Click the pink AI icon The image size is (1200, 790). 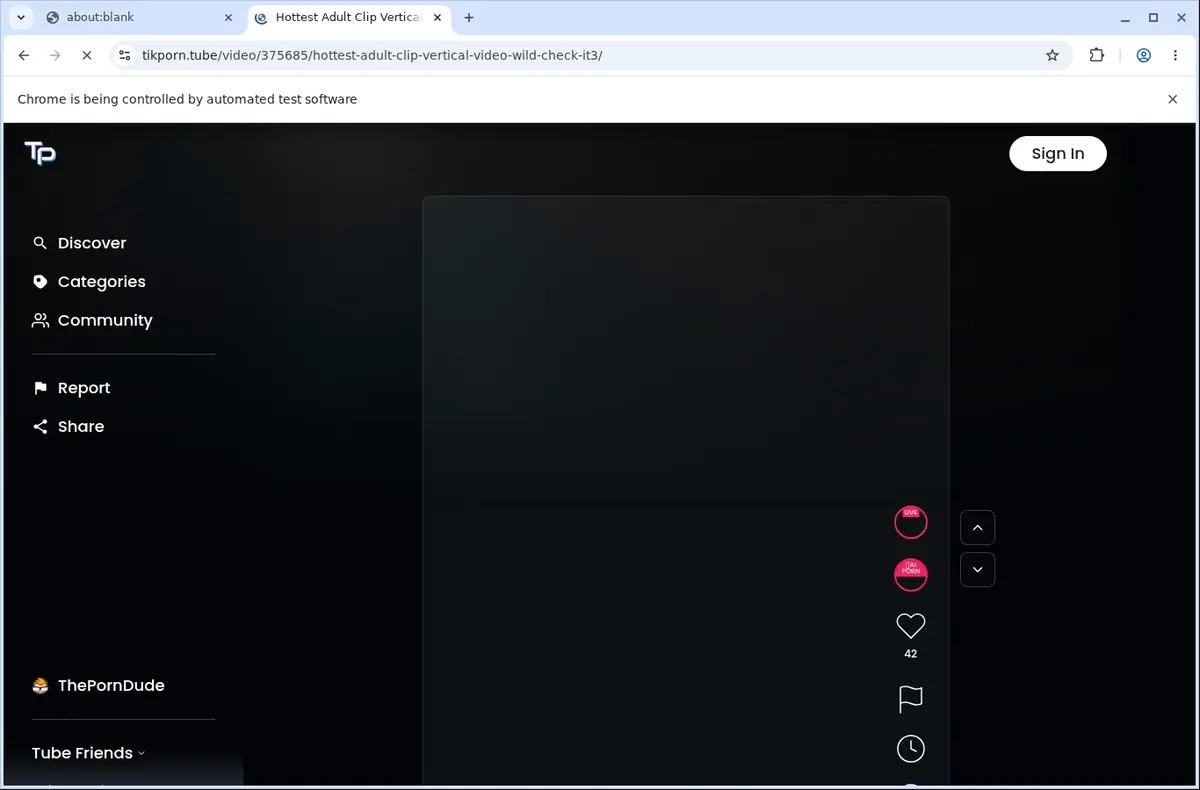(910, 575)
